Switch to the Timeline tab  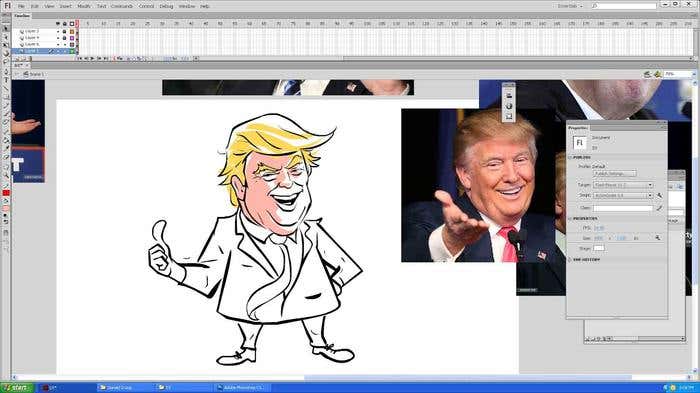click(x=21, y=16)
